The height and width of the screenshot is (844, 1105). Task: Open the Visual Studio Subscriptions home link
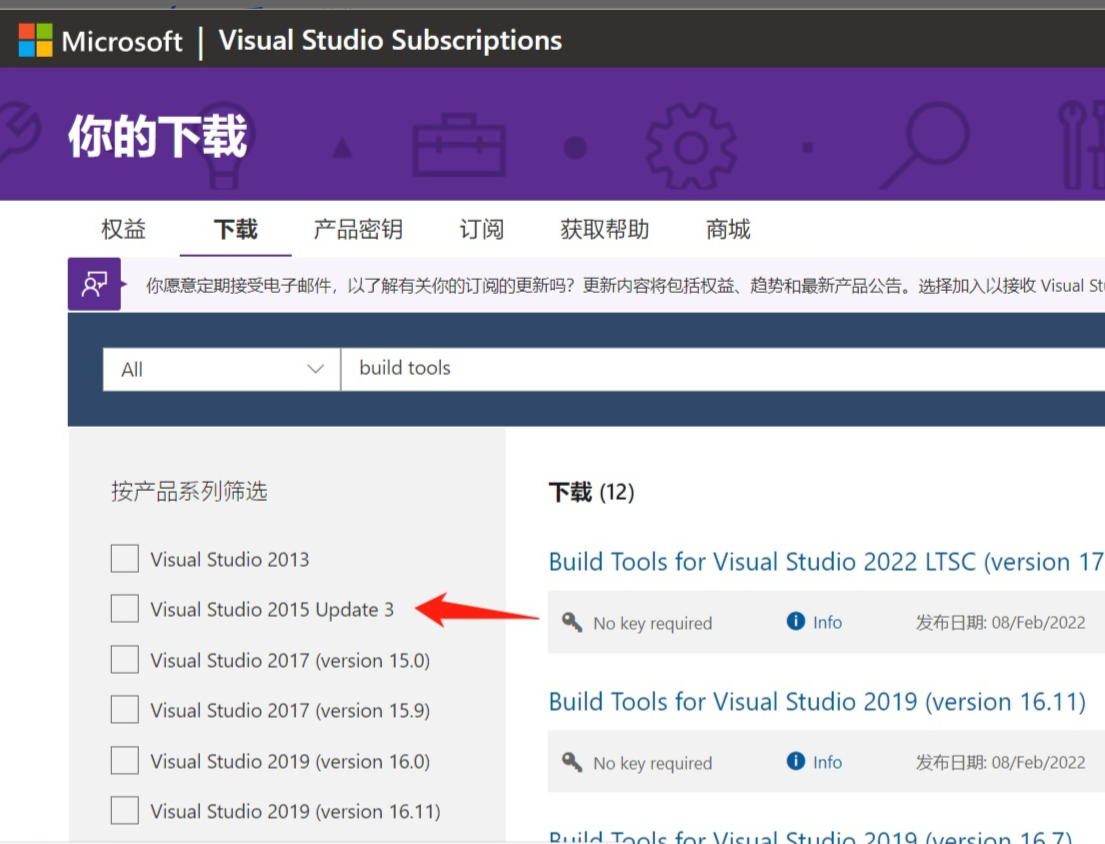pos(390,40)
